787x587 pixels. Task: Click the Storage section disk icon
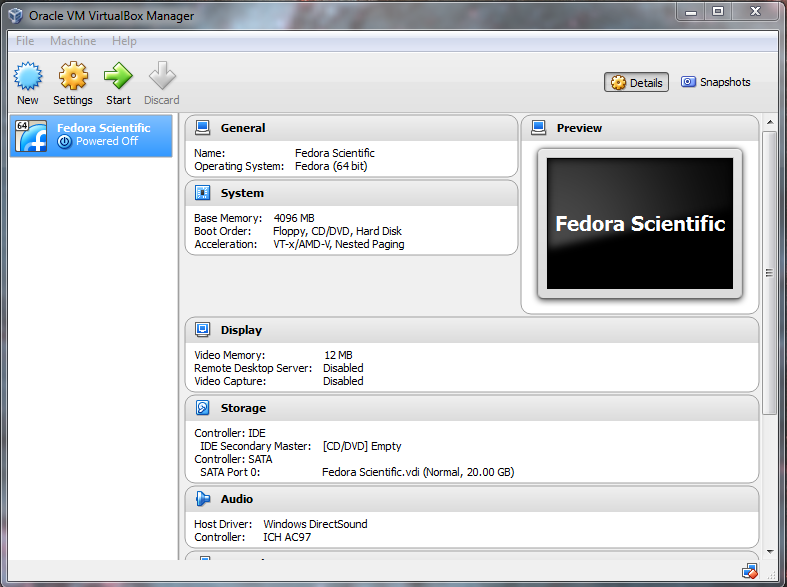[x=203, y=408]
